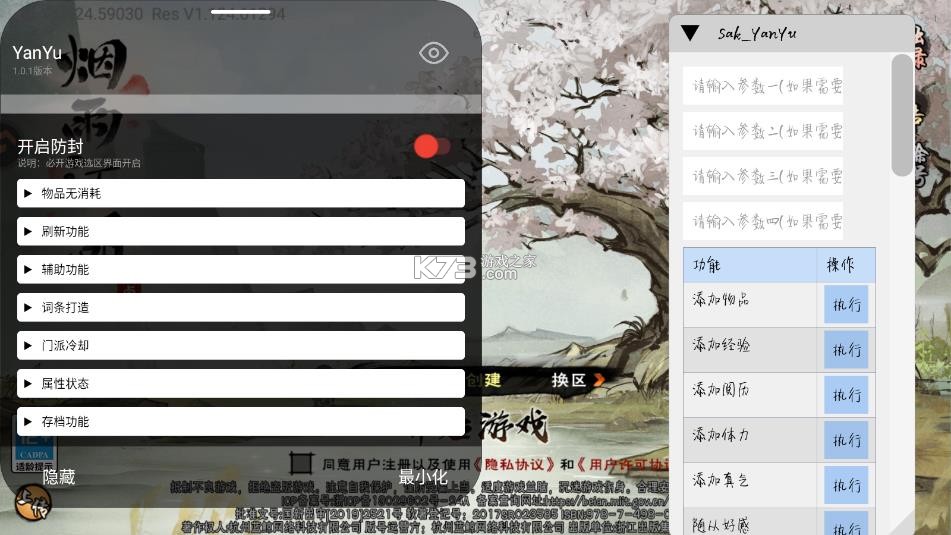Expand the 属性状态 section

pyautogui.click(x=241, y=383)
